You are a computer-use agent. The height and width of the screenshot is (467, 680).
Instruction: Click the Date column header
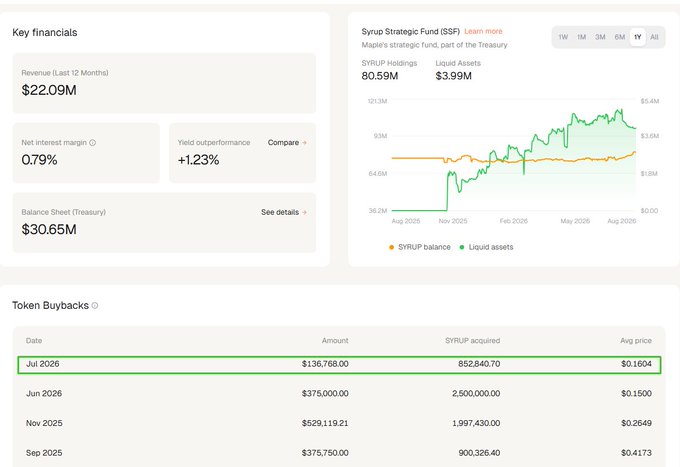pyautogui.click(x=34, y=341)
